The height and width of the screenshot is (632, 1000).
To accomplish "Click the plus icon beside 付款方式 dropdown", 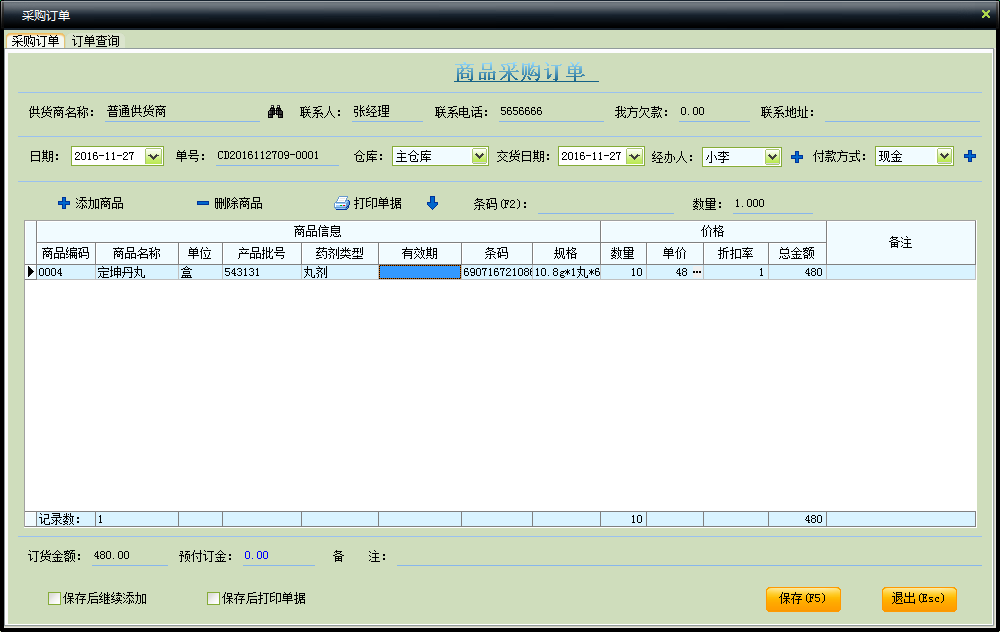I will pos(969,156).
